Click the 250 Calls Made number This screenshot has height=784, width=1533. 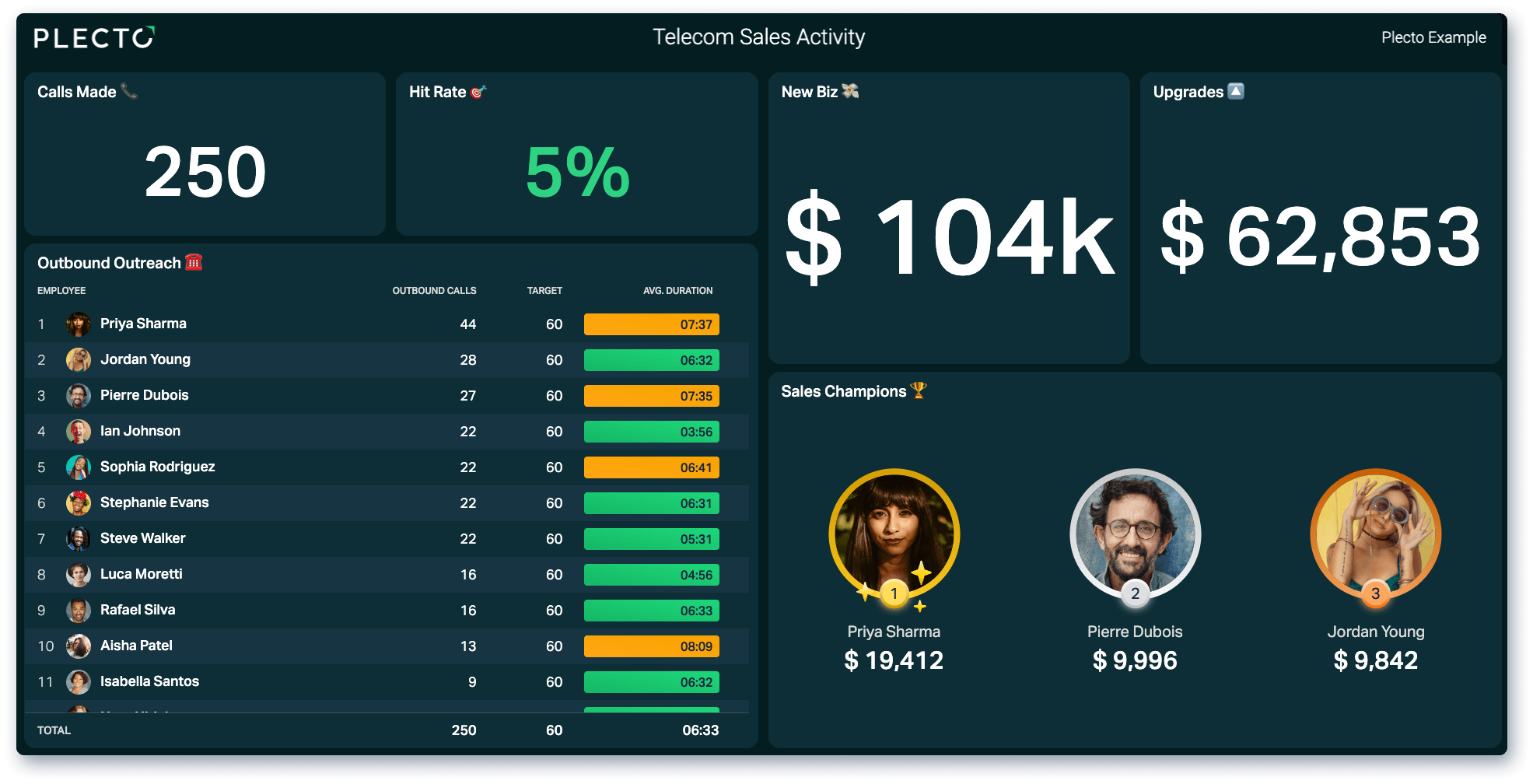click(x=205, y=172)
